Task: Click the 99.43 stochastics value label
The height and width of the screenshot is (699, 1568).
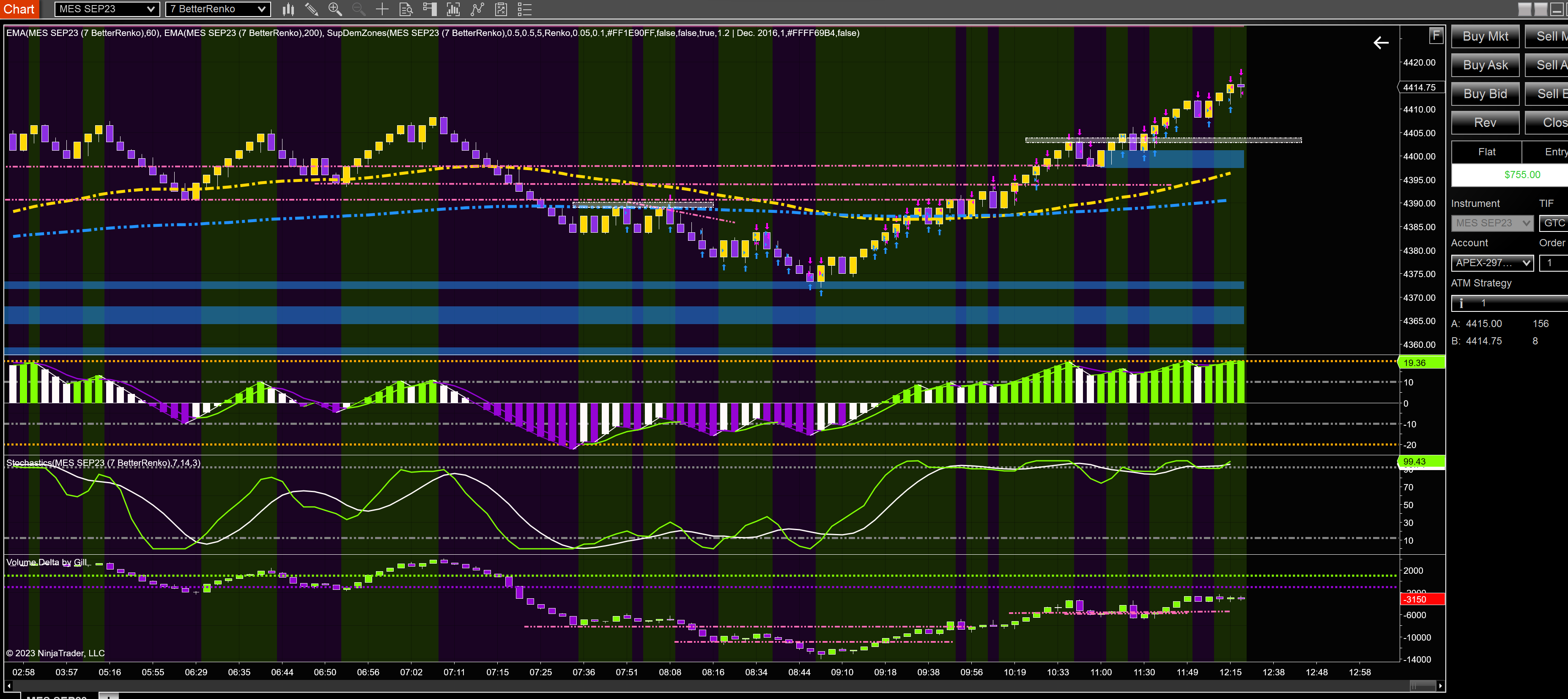Action: 1421,462
